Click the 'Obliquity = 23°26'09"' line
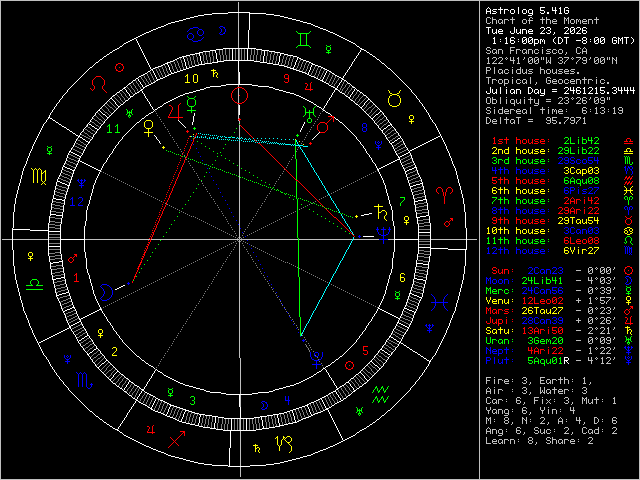The width and height of the screenshot is (640, 480). (548, 101)
